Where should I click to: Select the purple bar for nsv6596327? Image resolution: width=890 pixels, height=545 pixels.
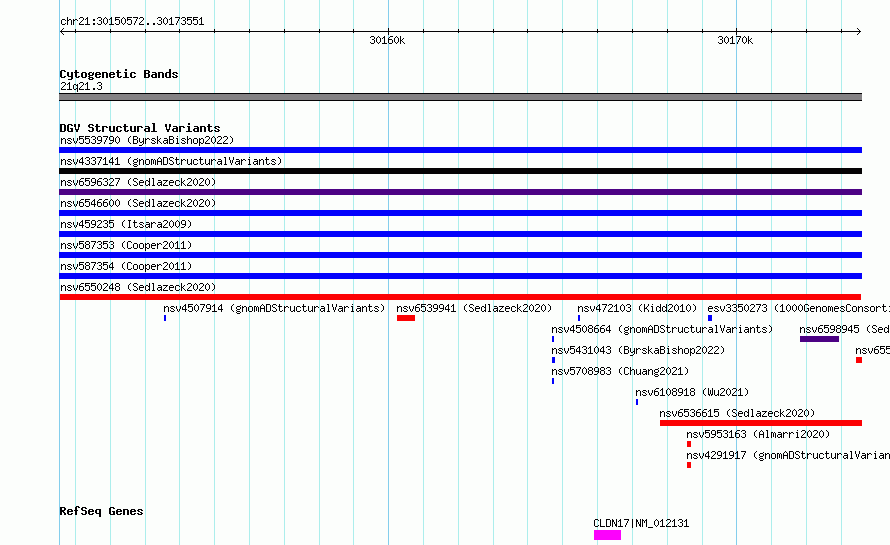pos(460,192)
